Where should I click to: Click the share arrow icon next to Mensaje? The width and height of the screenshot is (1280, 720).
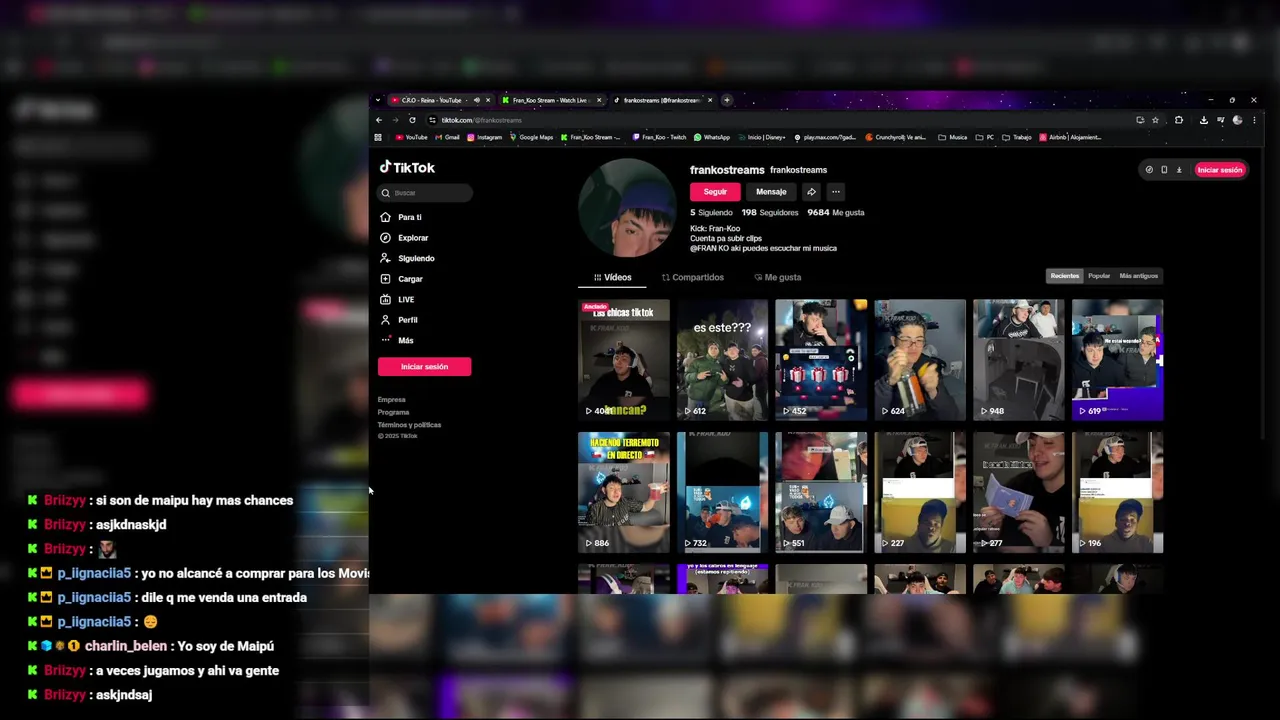pos(811,192)
